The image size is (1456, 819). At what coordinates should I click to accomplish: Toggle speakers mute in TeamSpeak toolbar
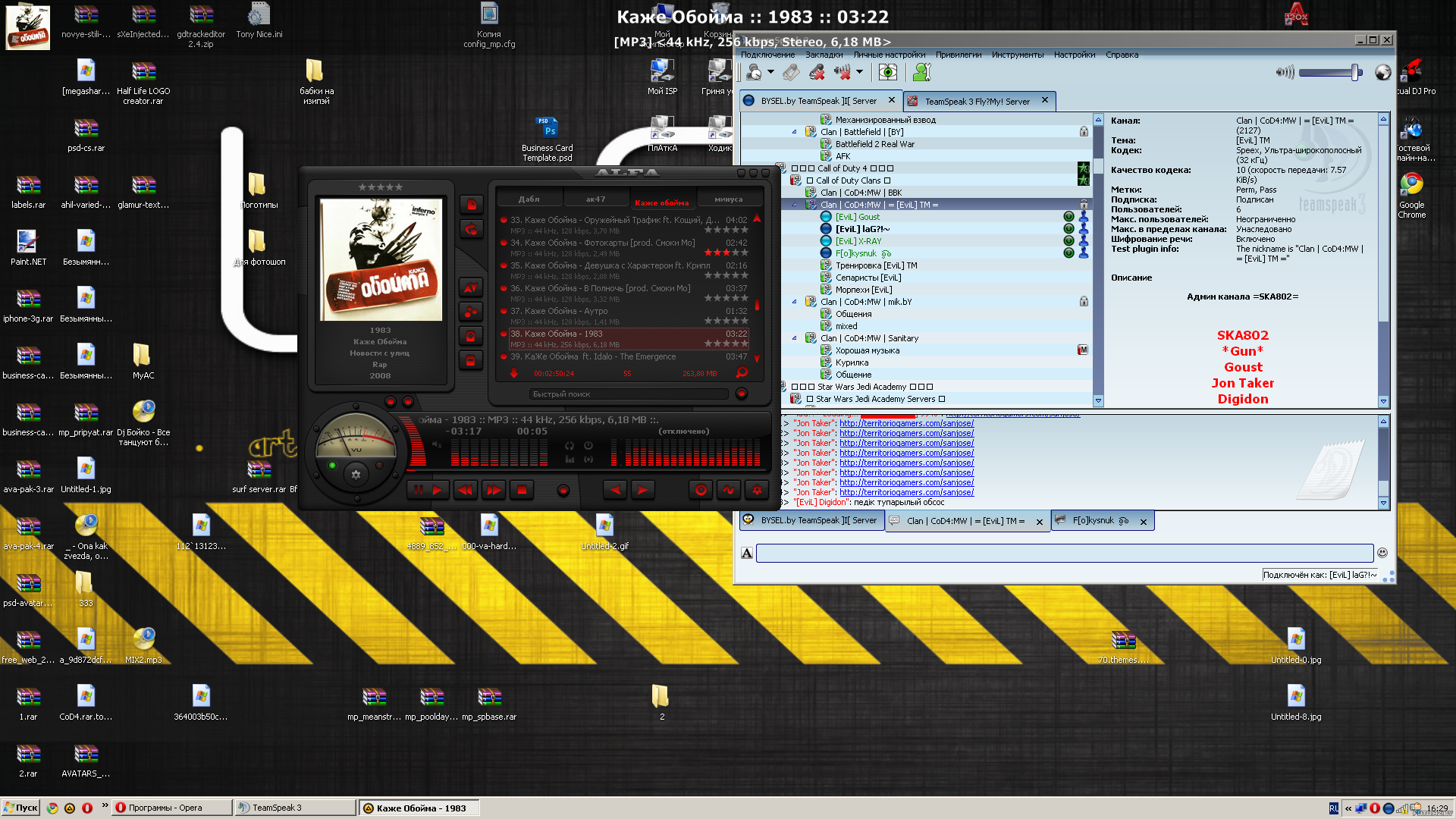coord(843,72)
